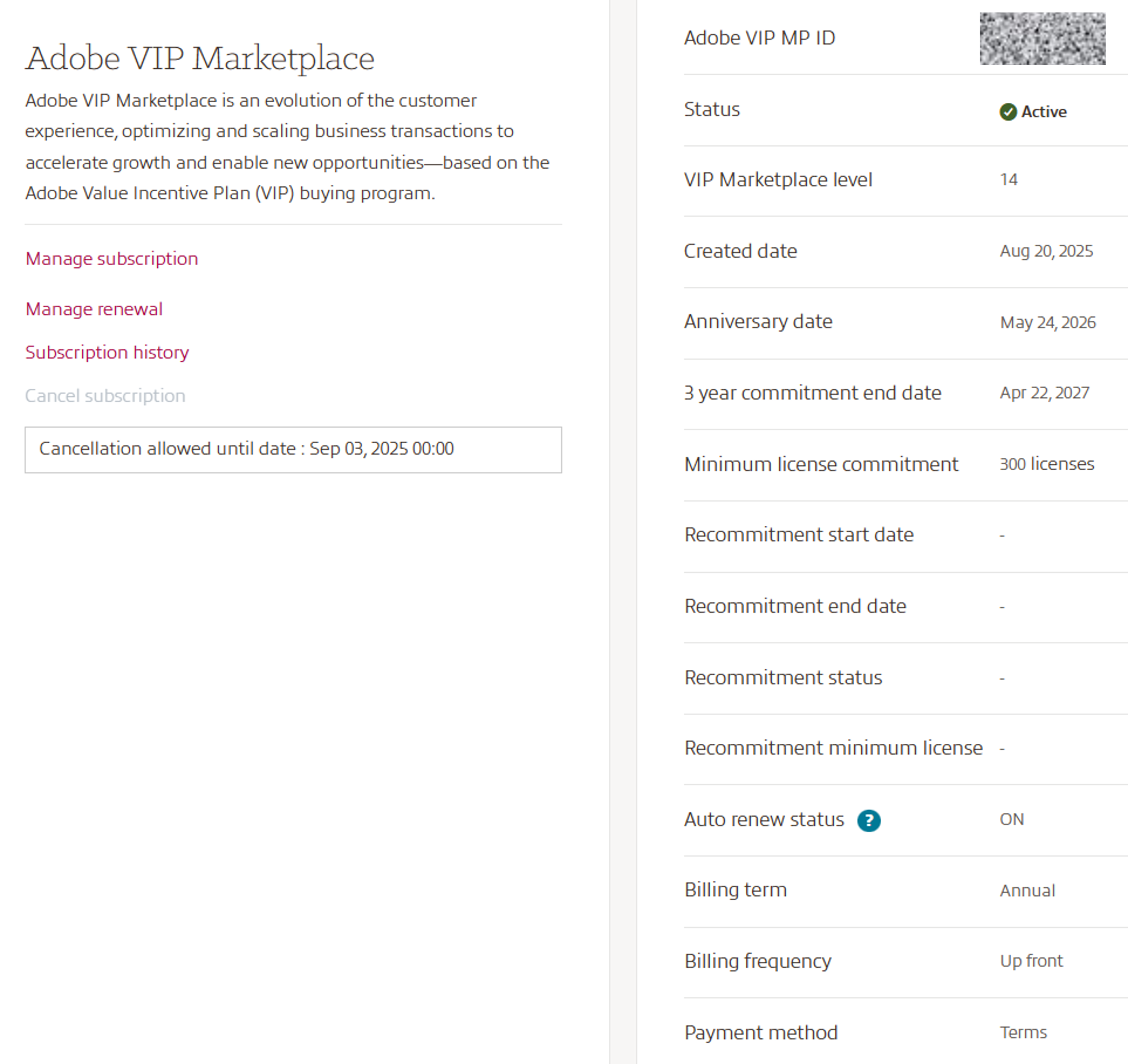Select the cancellation allowed until date notice
The image size is (1128, 1064).
coord(246,449)
